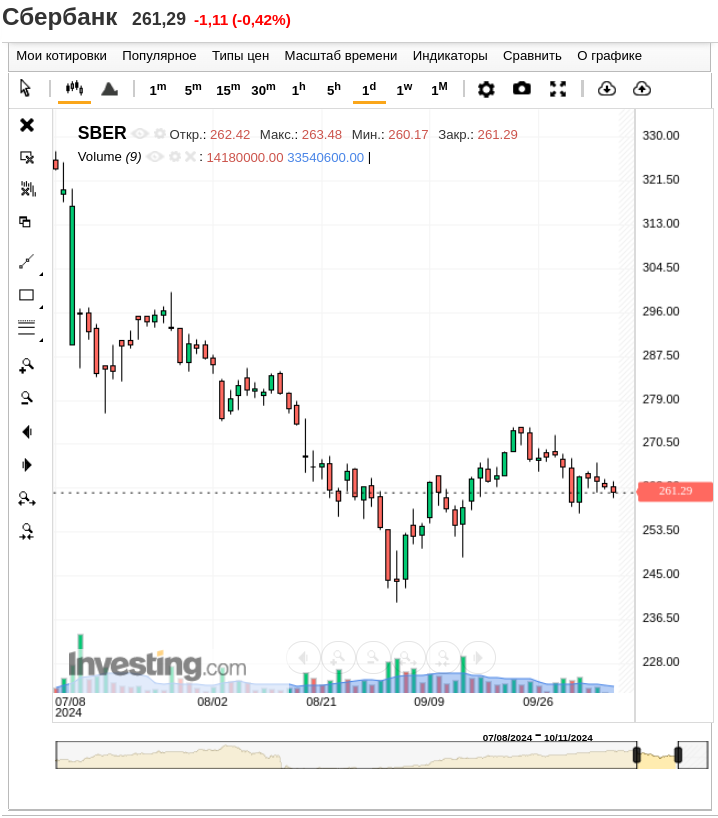The image size is (718, 818).
Task: Set timeframe to 1 month
Action: 439,89
